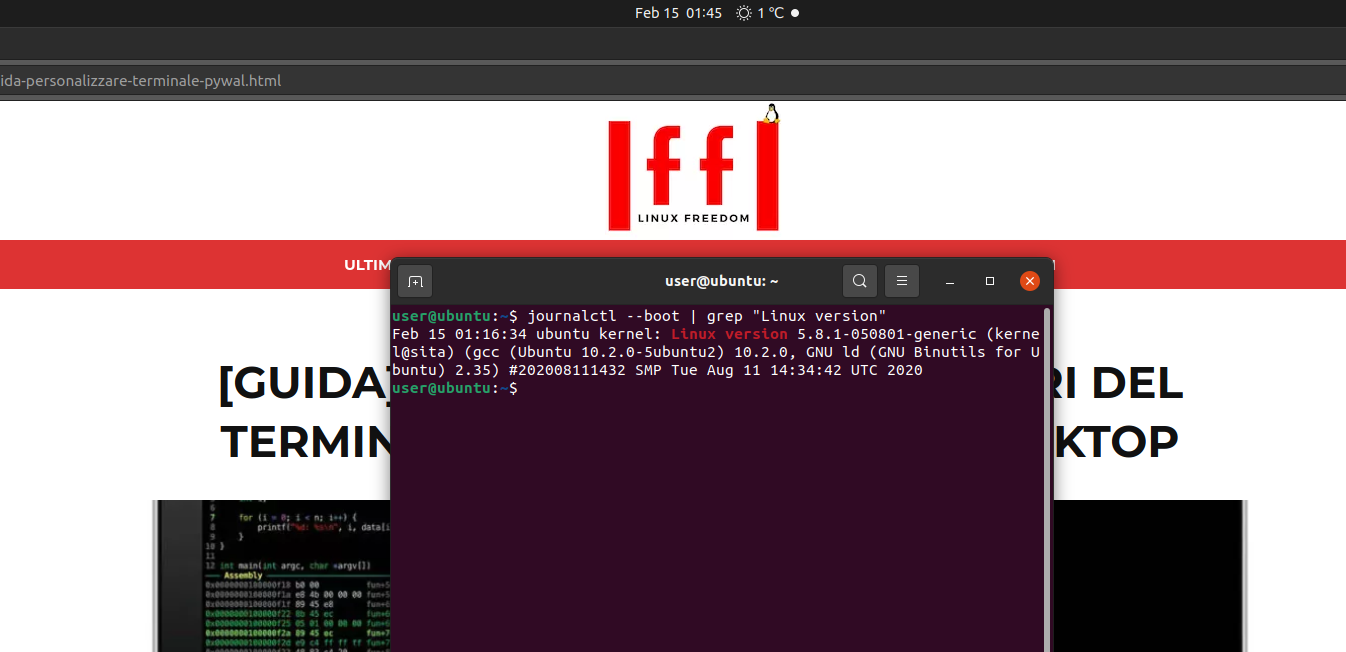
Task: Open the calendar by clicking Feb 15 01:45
Action: point(678,13)
